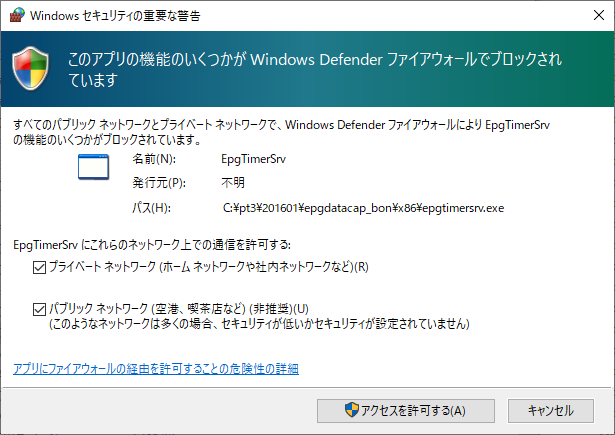
Task: Click アクセスを許可する(A) button
Action: click(x=406, y=411)
